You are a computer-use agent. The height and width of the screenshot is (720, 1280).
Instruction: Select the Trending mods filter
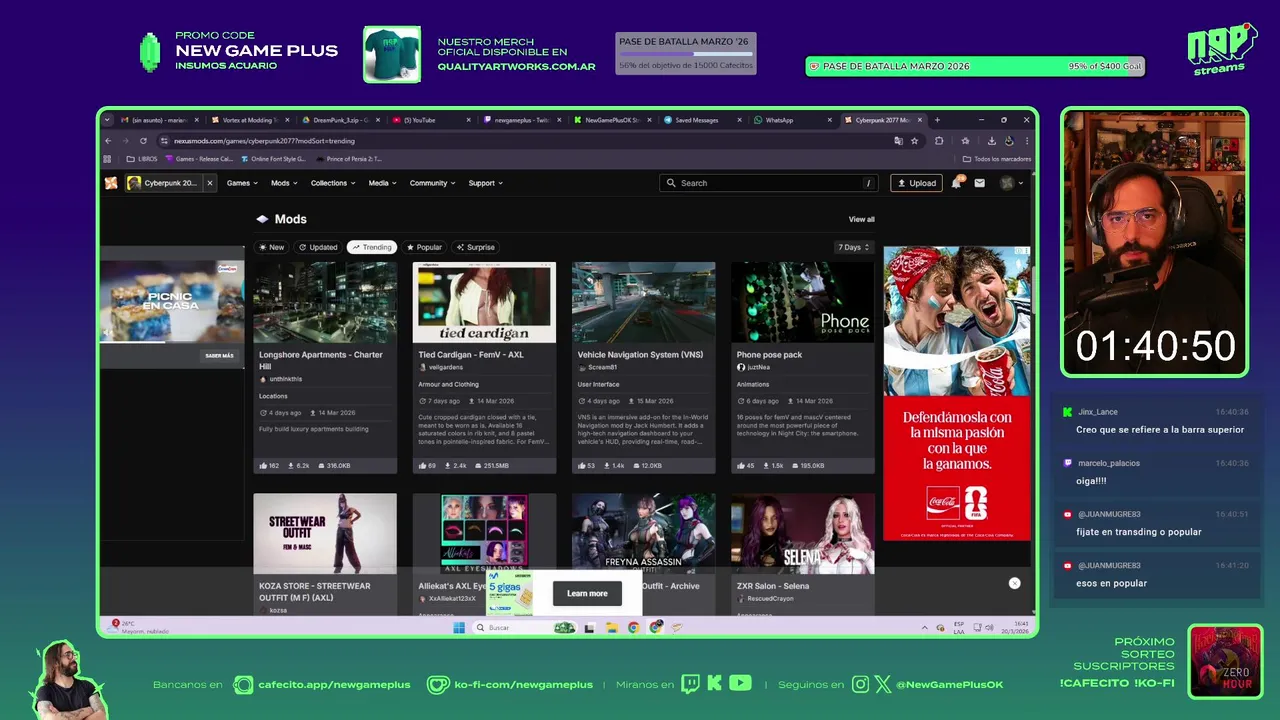[372, 247]
